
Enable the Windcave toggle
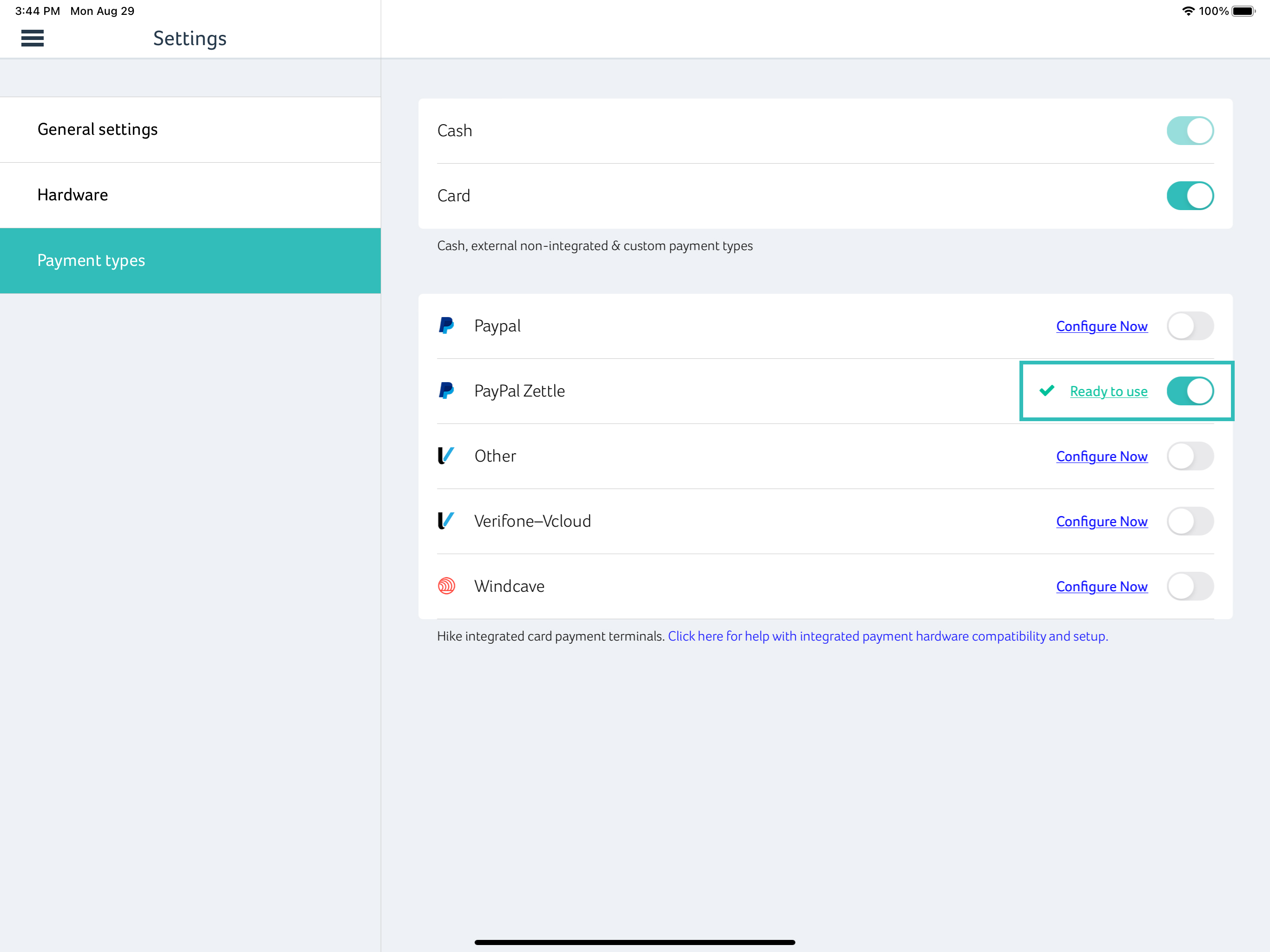pos(1190,586)
